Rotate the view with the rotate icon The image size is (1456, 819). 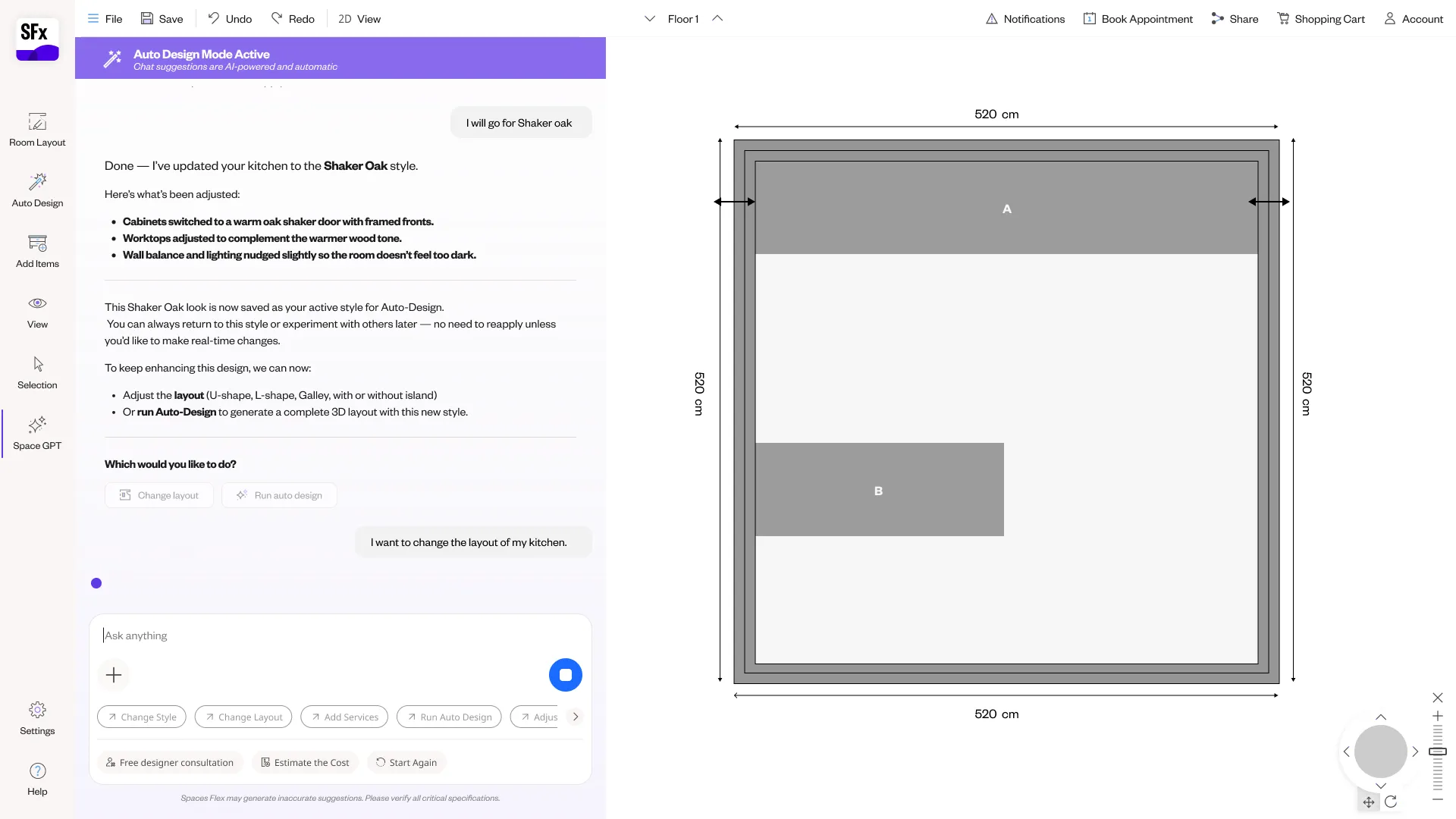pyautogui.click(x=1391, y=802)
